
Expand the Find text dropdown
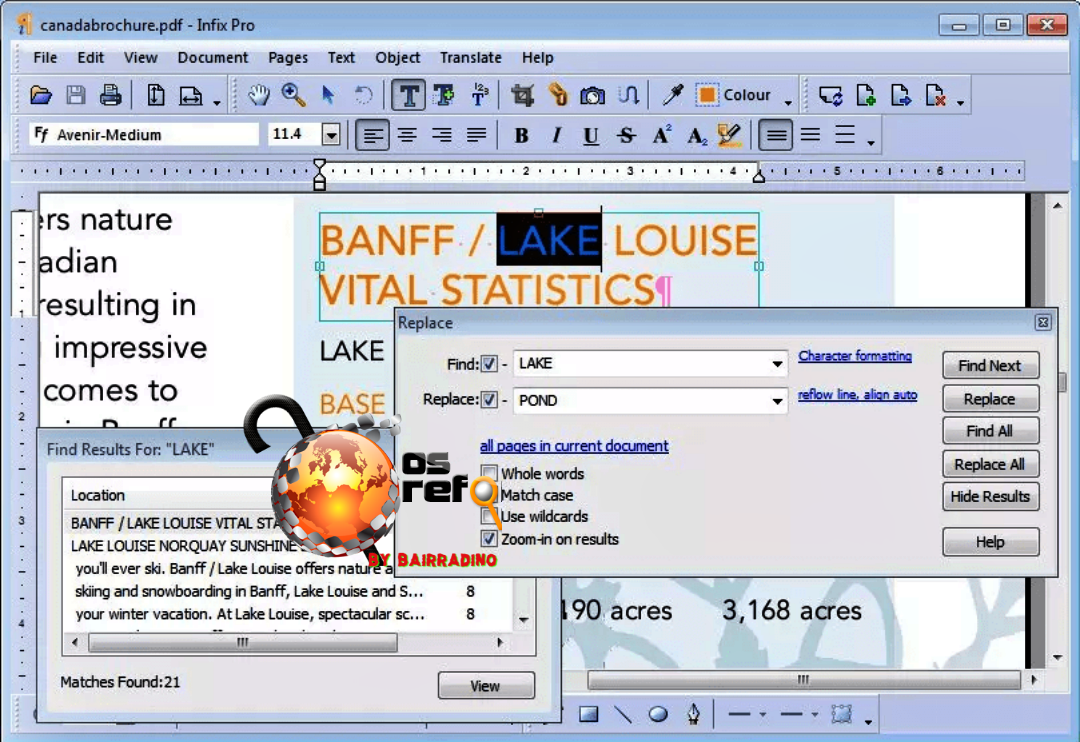pos(777,364)
